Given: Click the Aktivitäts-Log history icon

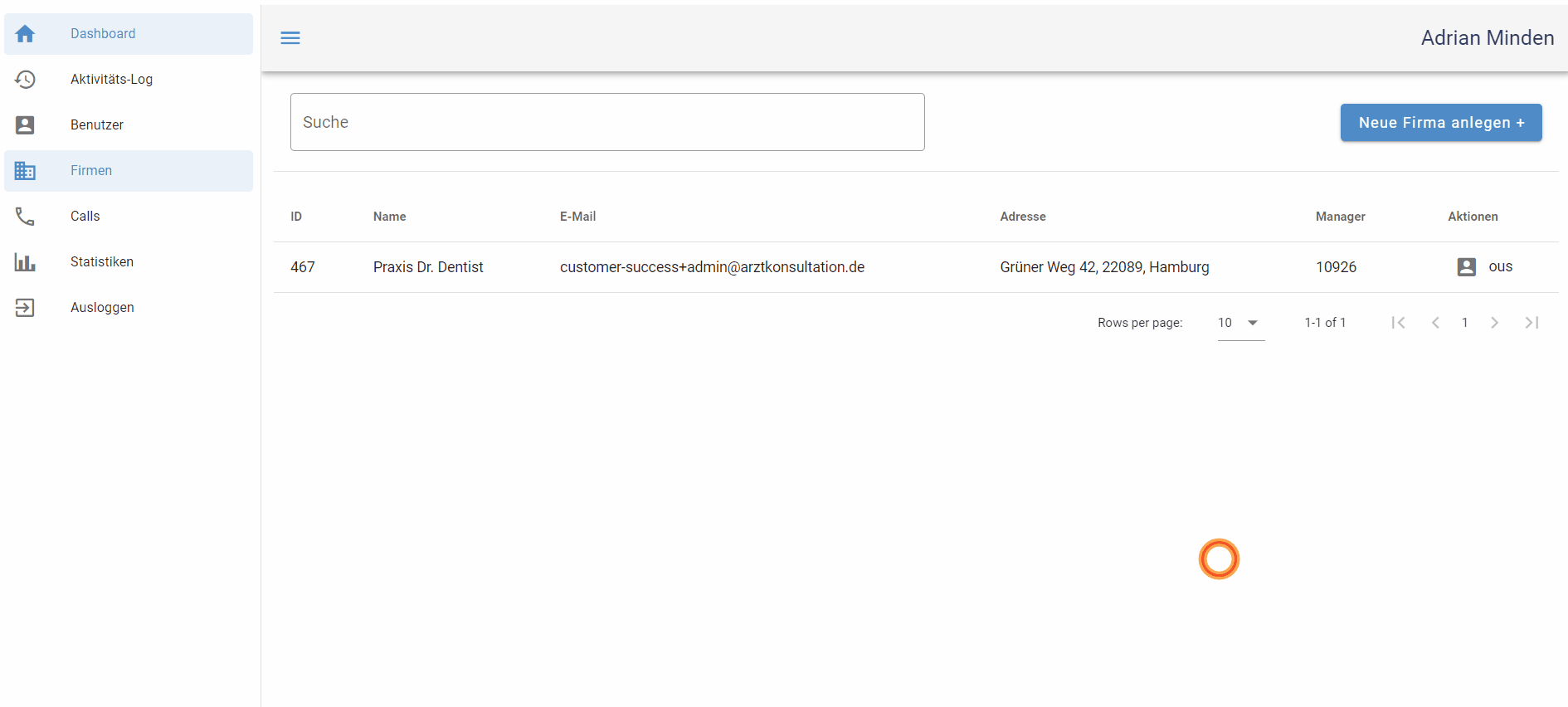Looking at the screenshot, I should [25, 80].
